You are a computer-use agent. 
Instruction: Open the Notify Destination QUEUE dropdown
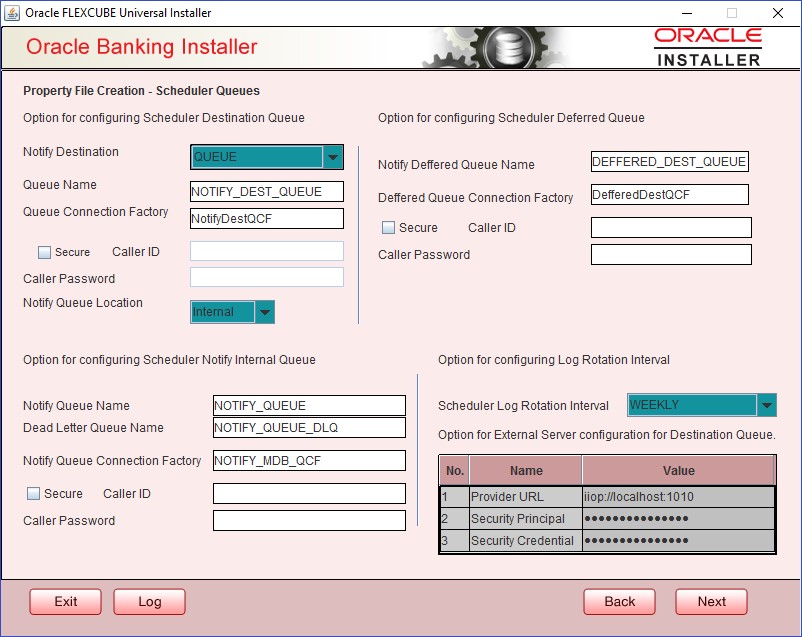tap(267, 157)
